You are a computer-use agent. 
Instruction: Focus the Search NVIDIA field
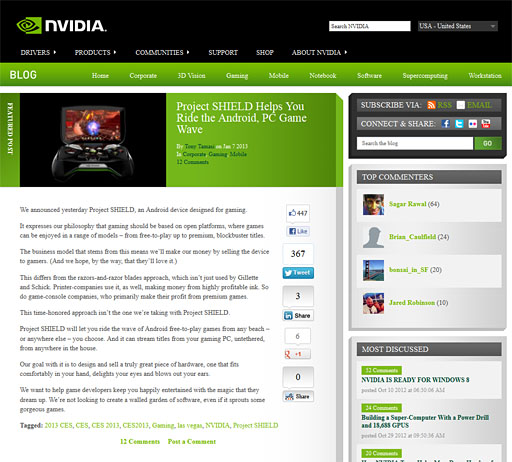(x=370, y=26)
